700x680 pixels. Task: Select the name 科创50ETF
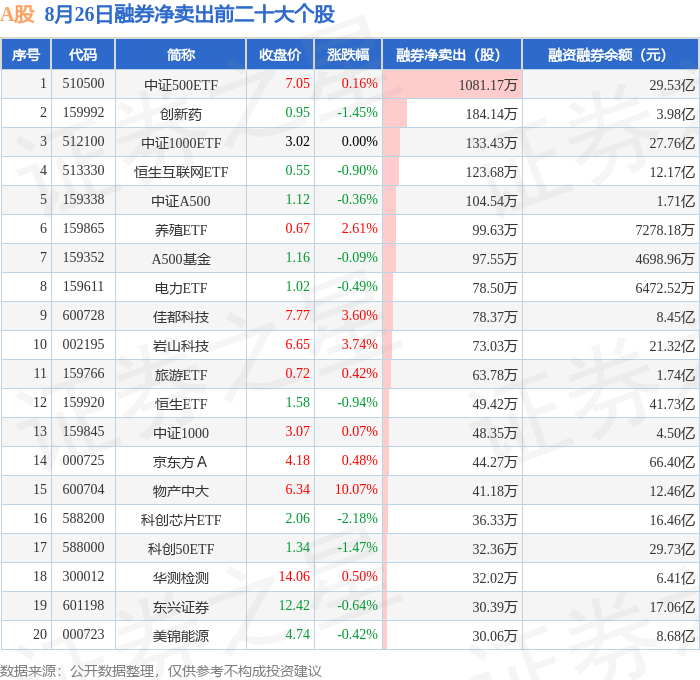point(181,549)
